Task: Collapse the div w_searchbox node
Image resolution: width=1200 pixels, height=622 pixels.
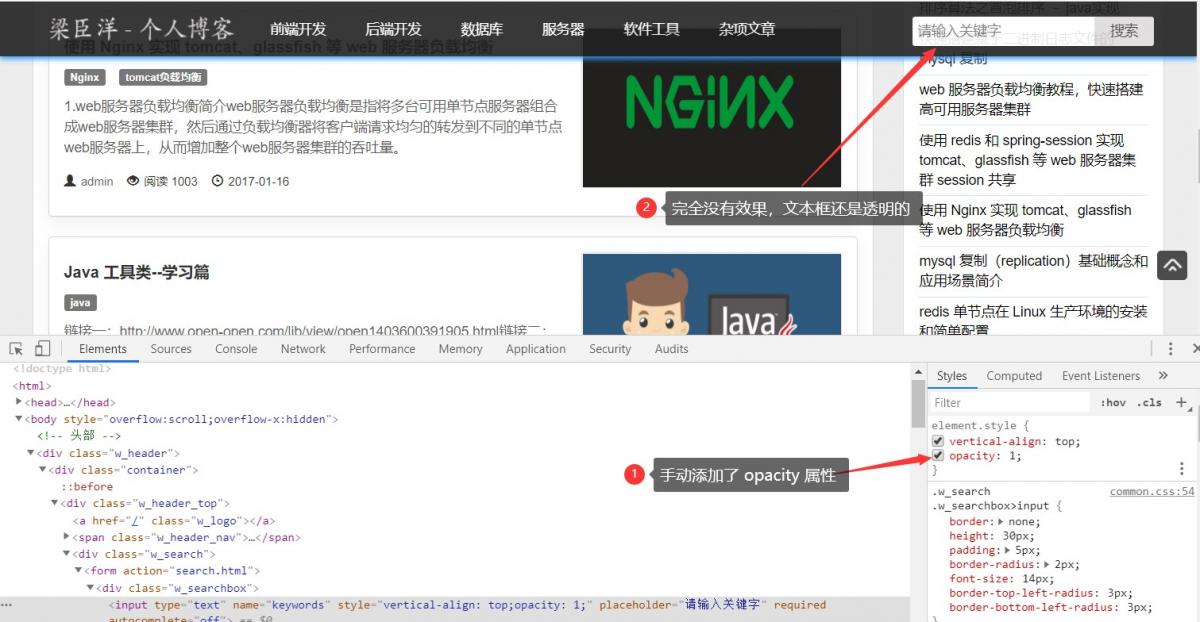Action: 90,588
